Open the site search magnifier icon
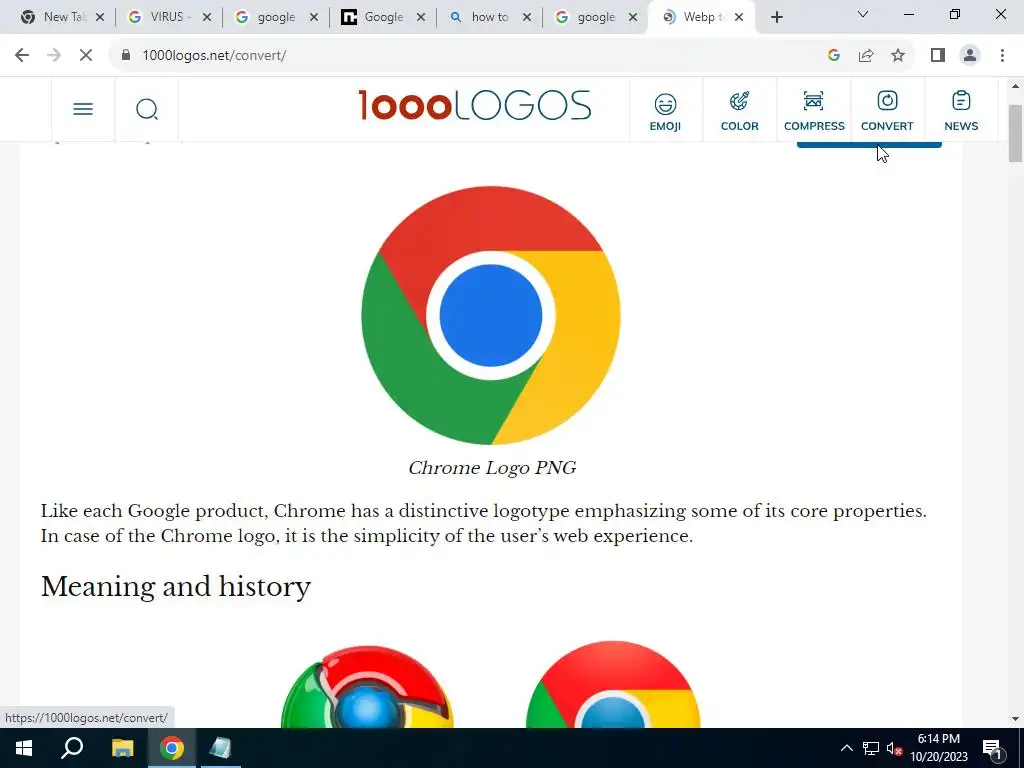The width and height of the screenshot is (1024, 768). click(x=147, y=109)
